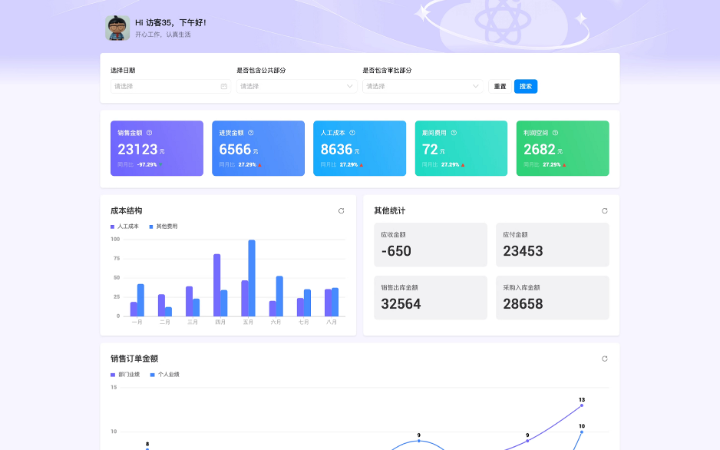Select the 6566 purchase amount card
The width and height of the screenshot is (720, 450).
click(x=258, y=148)
